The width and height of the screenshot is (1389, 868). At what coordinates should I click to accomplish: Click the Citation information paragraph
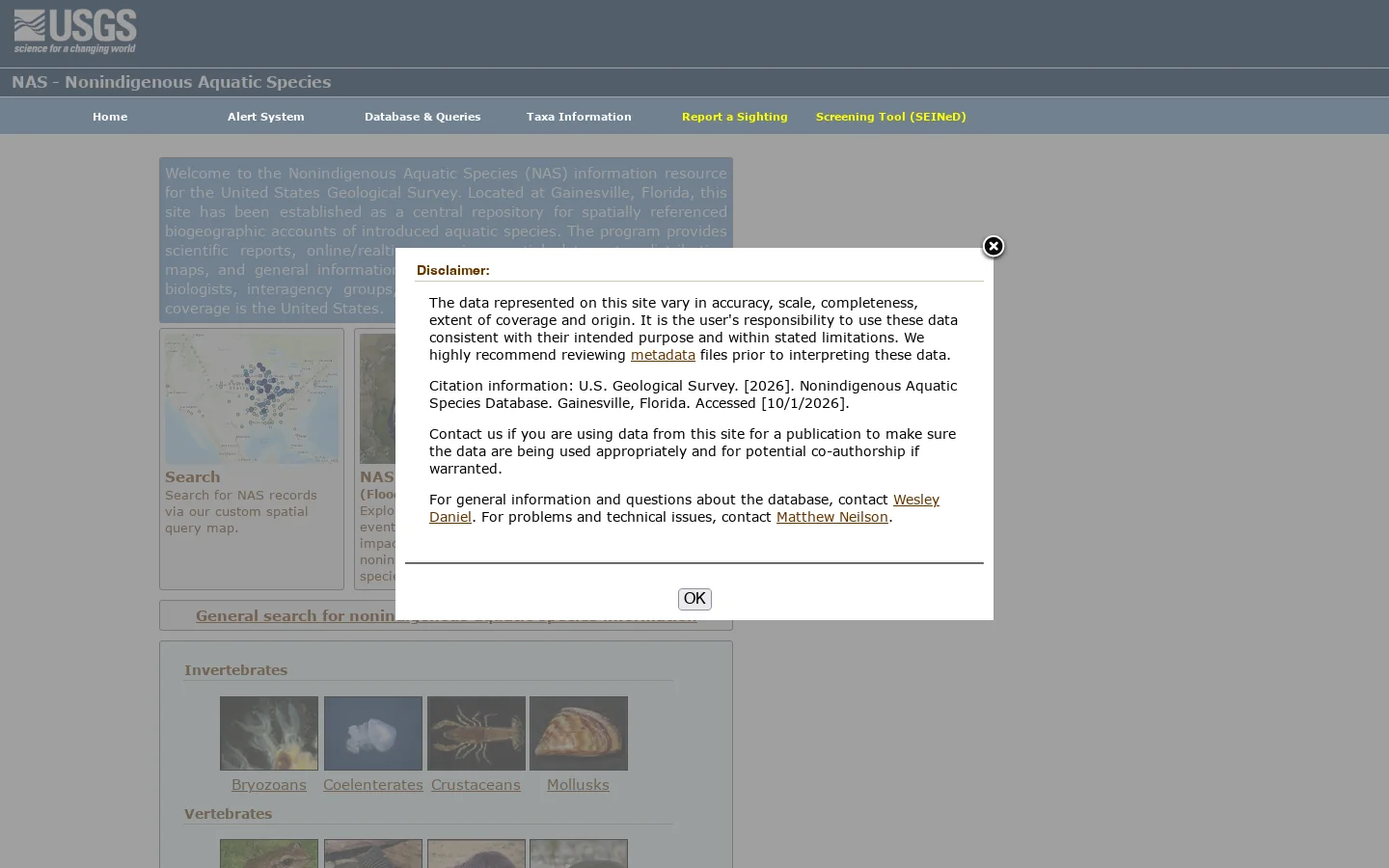click(694, 394)
